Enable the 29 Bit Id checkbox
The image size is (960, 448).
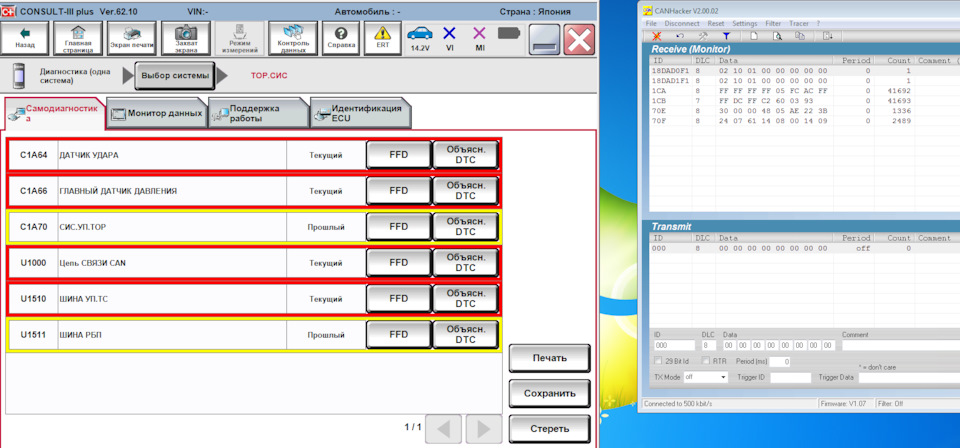[x=659, y=361]
